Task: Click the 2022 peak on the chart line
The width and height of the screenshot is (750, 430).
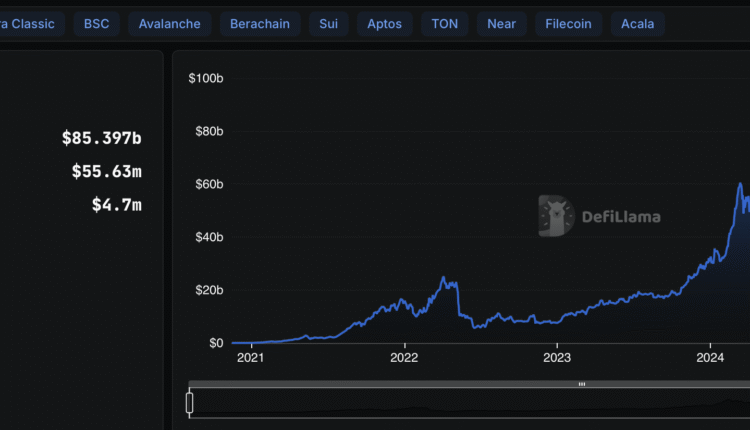Action: 444,278
